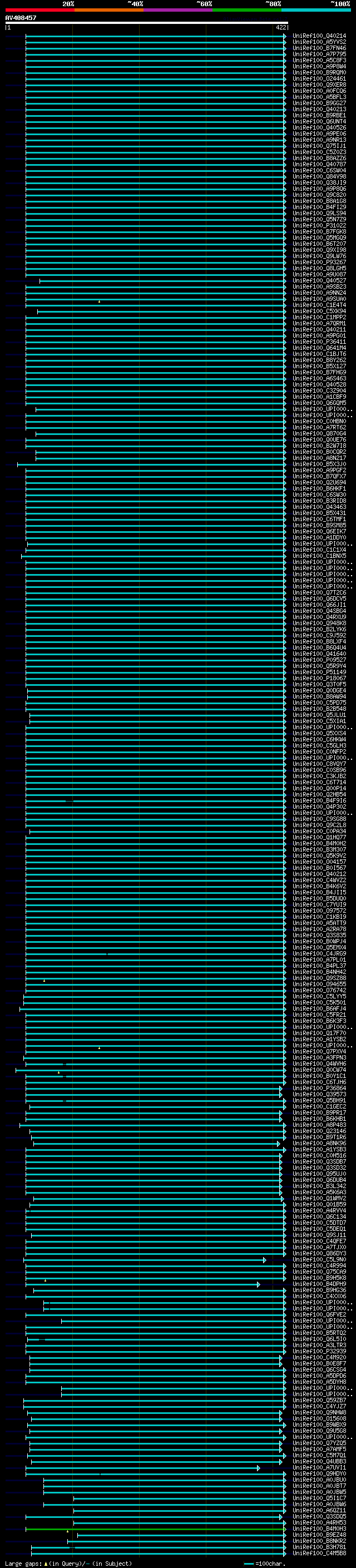Open hit UniRef100_Q40214
Screen dimensions: 356x1568
point(319,36)
